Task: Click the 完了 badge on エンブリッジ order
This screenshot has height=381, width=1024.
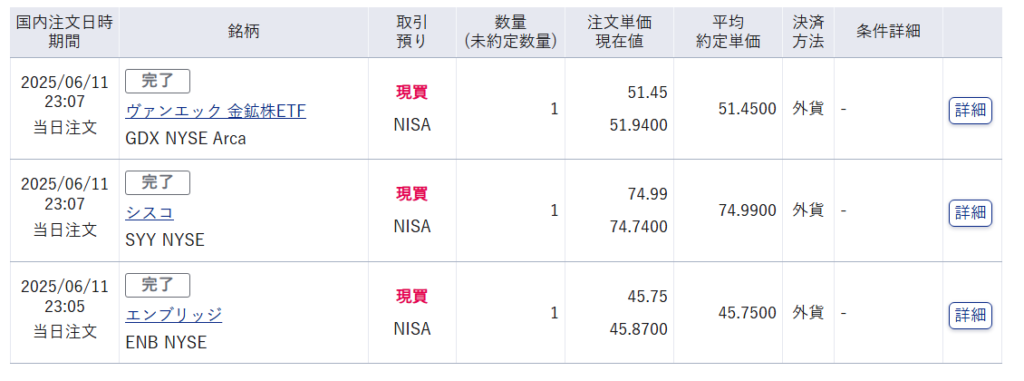Action: pos(157,286)
